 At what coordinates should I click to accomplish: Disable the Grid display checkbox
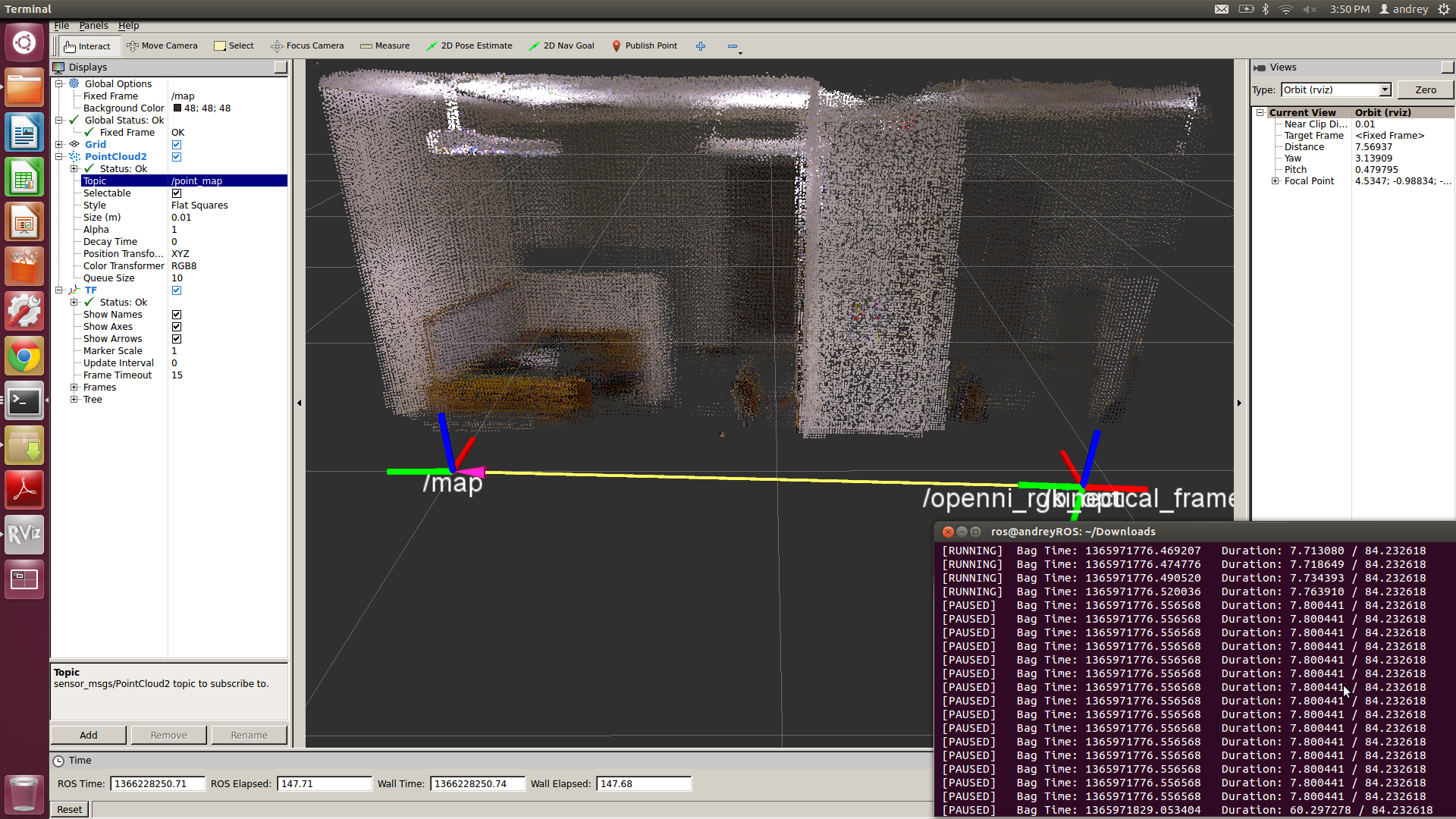[x=177, y=145]
